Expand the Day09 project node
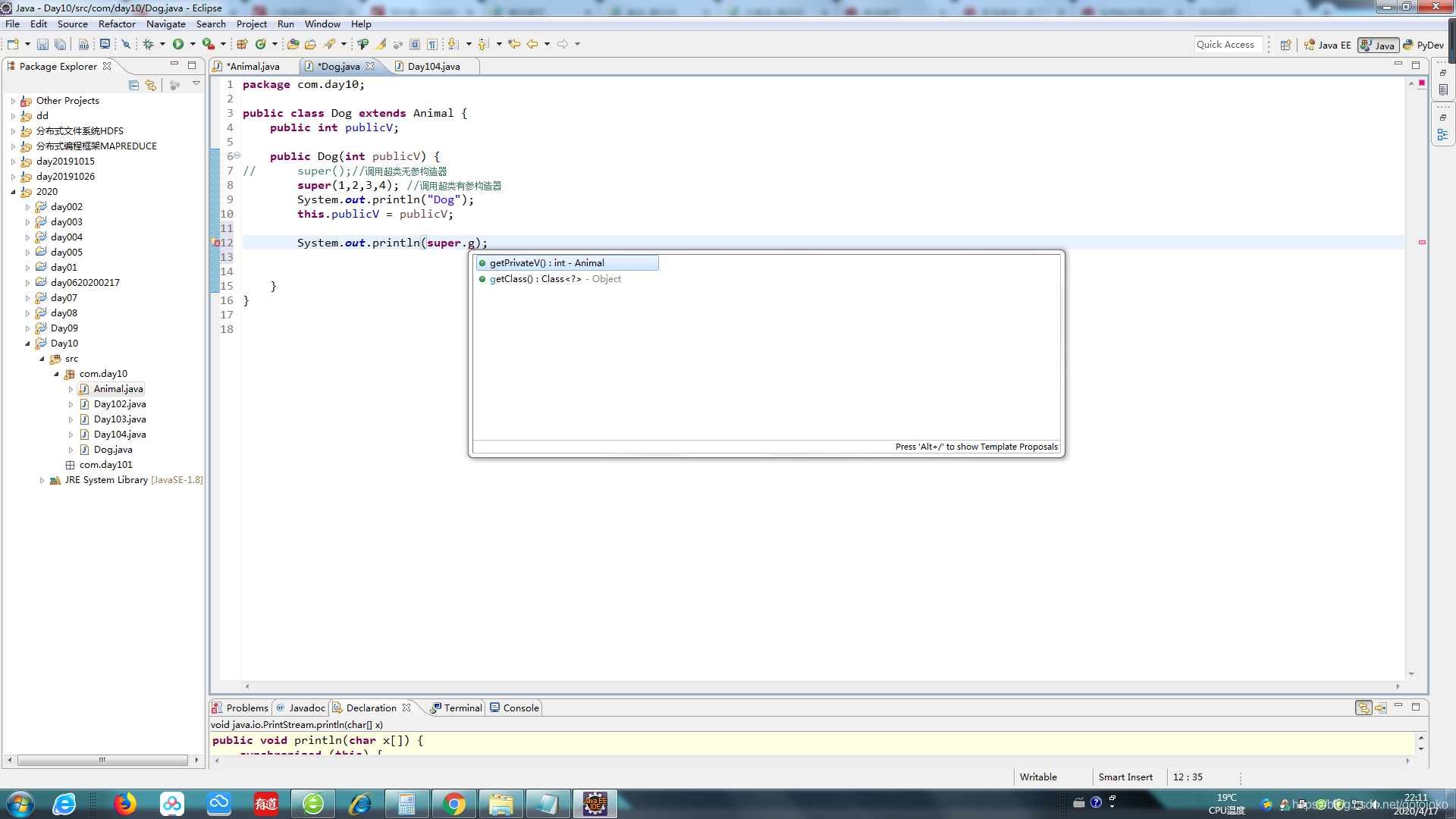This screenshot has width=1456, height=819. click(x=28, y=328)
